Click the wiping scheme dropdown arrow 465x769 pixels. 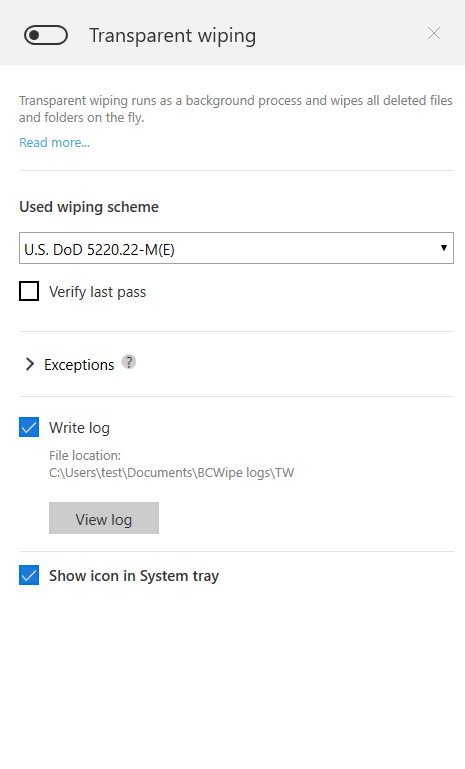(443, 248)
